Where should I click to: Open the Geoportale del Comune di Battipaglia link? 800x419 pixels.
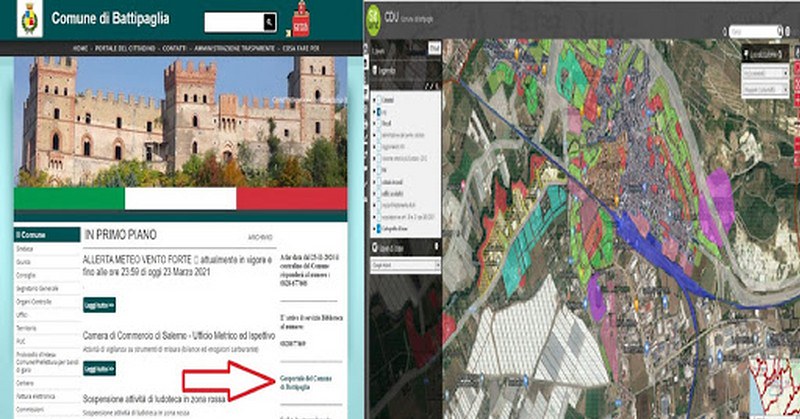click(305, 382)
